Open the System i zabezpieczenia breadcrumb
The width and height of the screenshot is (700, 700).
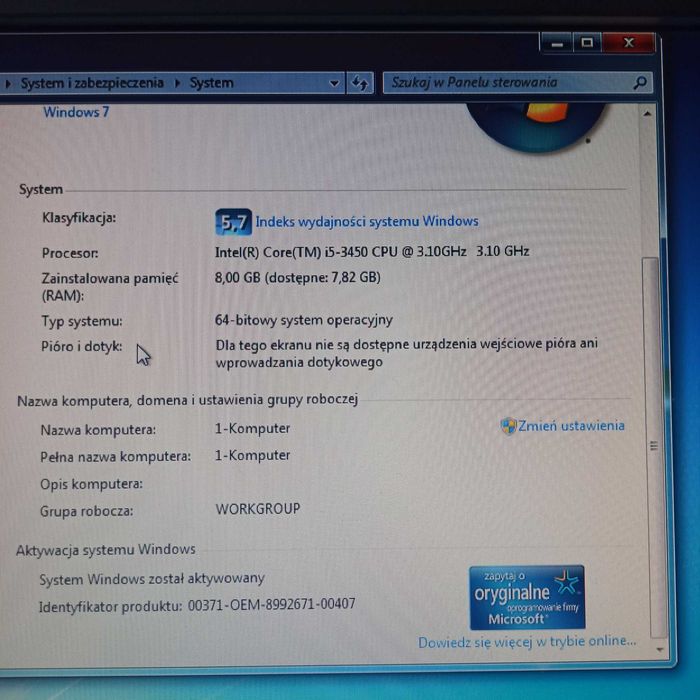click(x=92, y=83)
